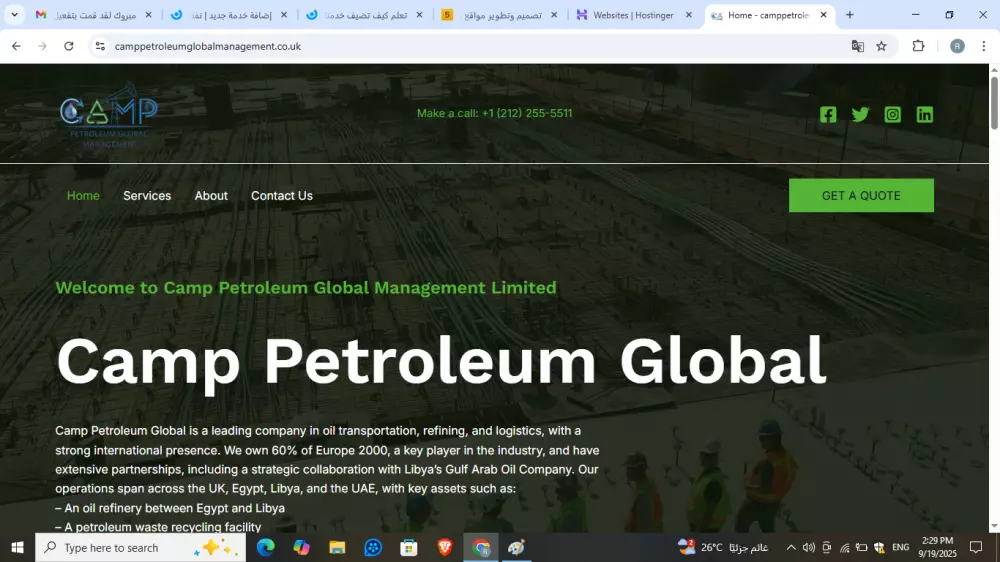The width and height of the screenshot is (1000, 562).
Task: Open Brave browser from the taskbar
Action: (x=445, y=547)
